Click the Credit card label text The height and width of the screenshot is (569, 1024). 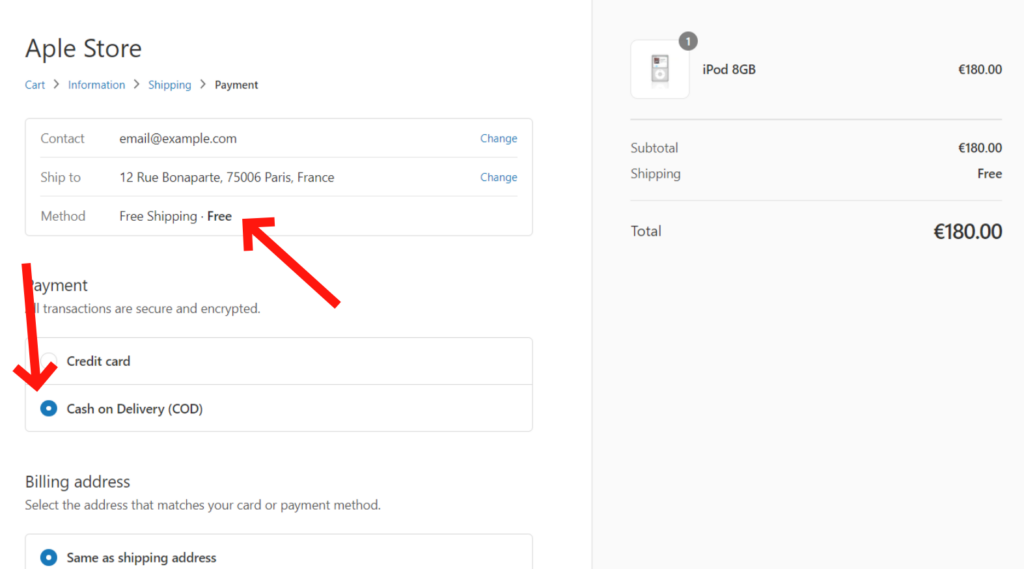pos(98,361)
